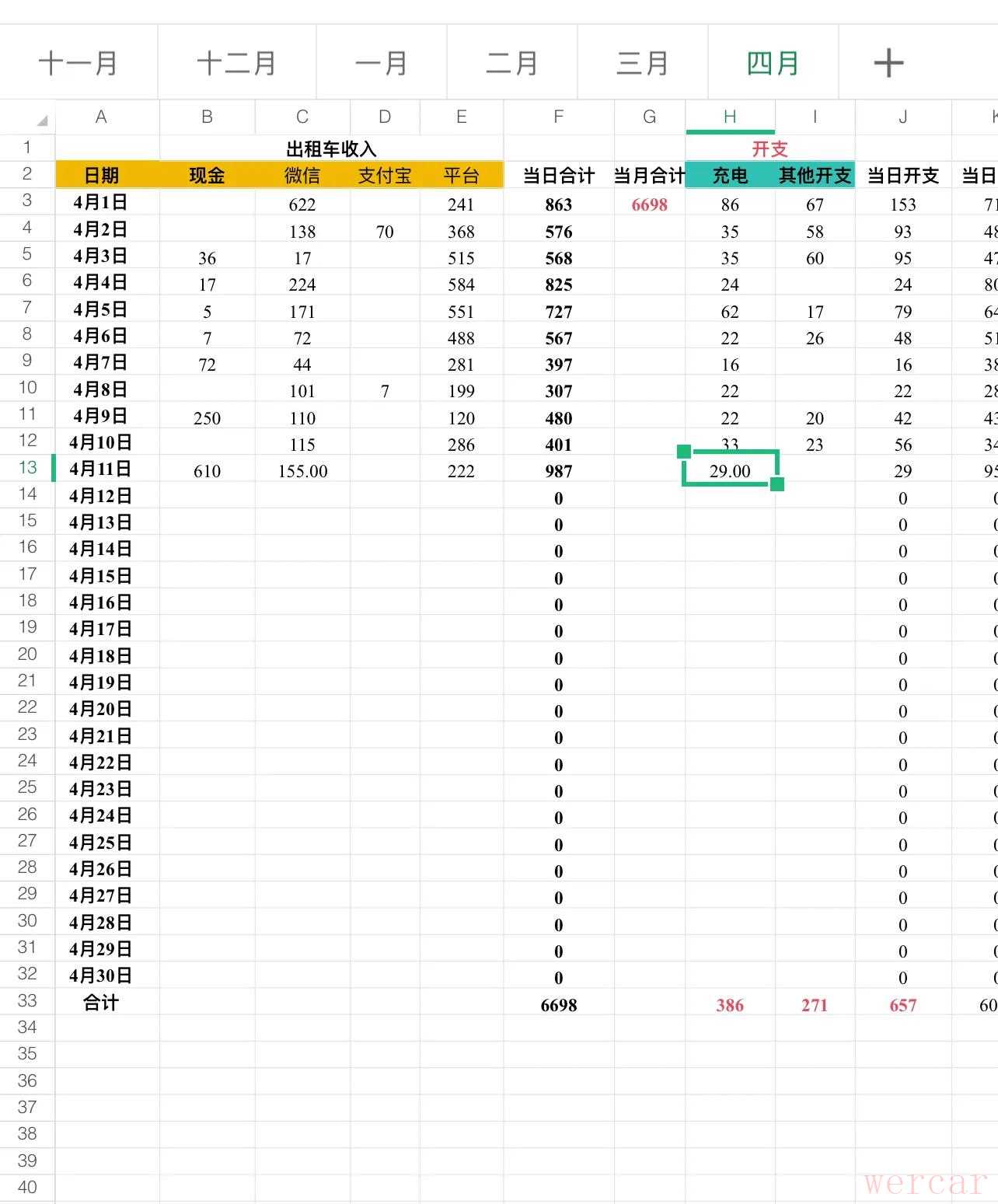The image size is (998, 1204).
Task: Click the 微信 header cell
Action: pos(302,175)
